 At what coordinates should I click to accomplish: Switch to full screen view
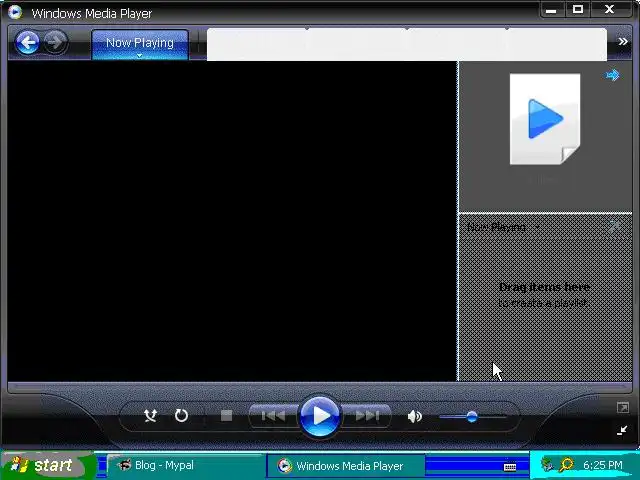click(x=622, y=407)
